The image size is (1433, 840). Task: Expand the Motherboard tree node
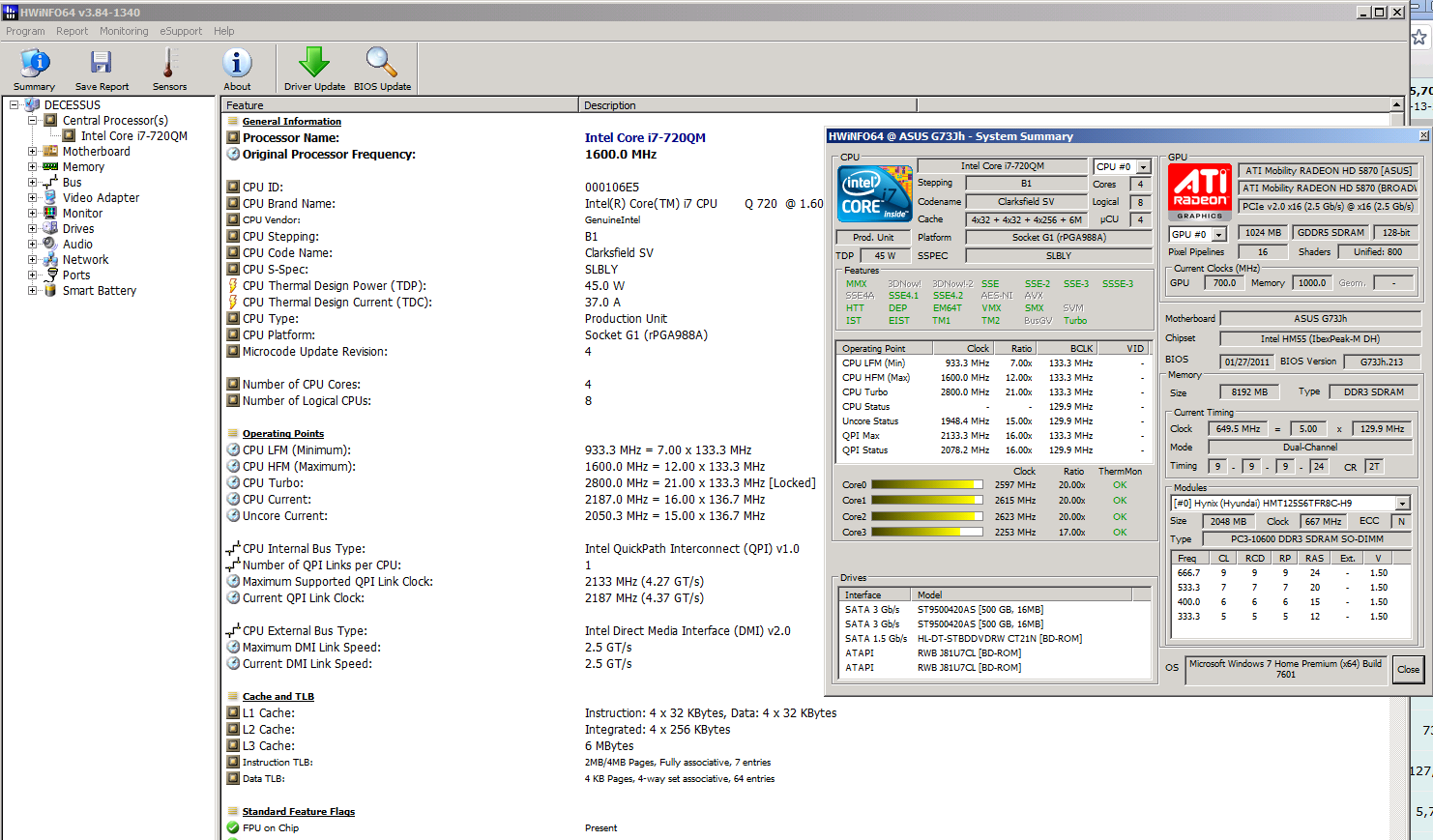[32, 152]
